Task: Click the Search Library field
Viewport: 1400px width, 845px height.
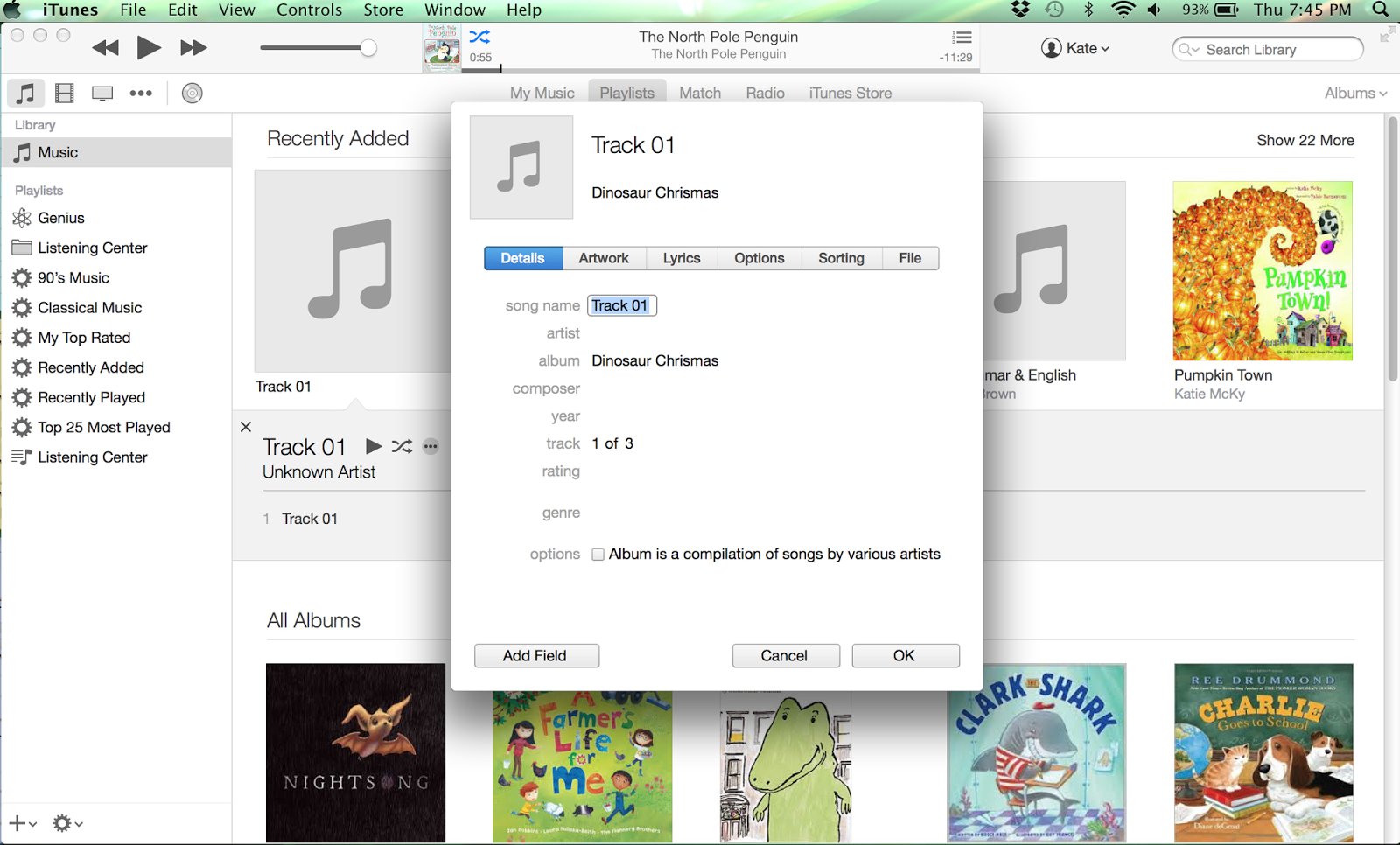Action: [x=1268, y=49]
